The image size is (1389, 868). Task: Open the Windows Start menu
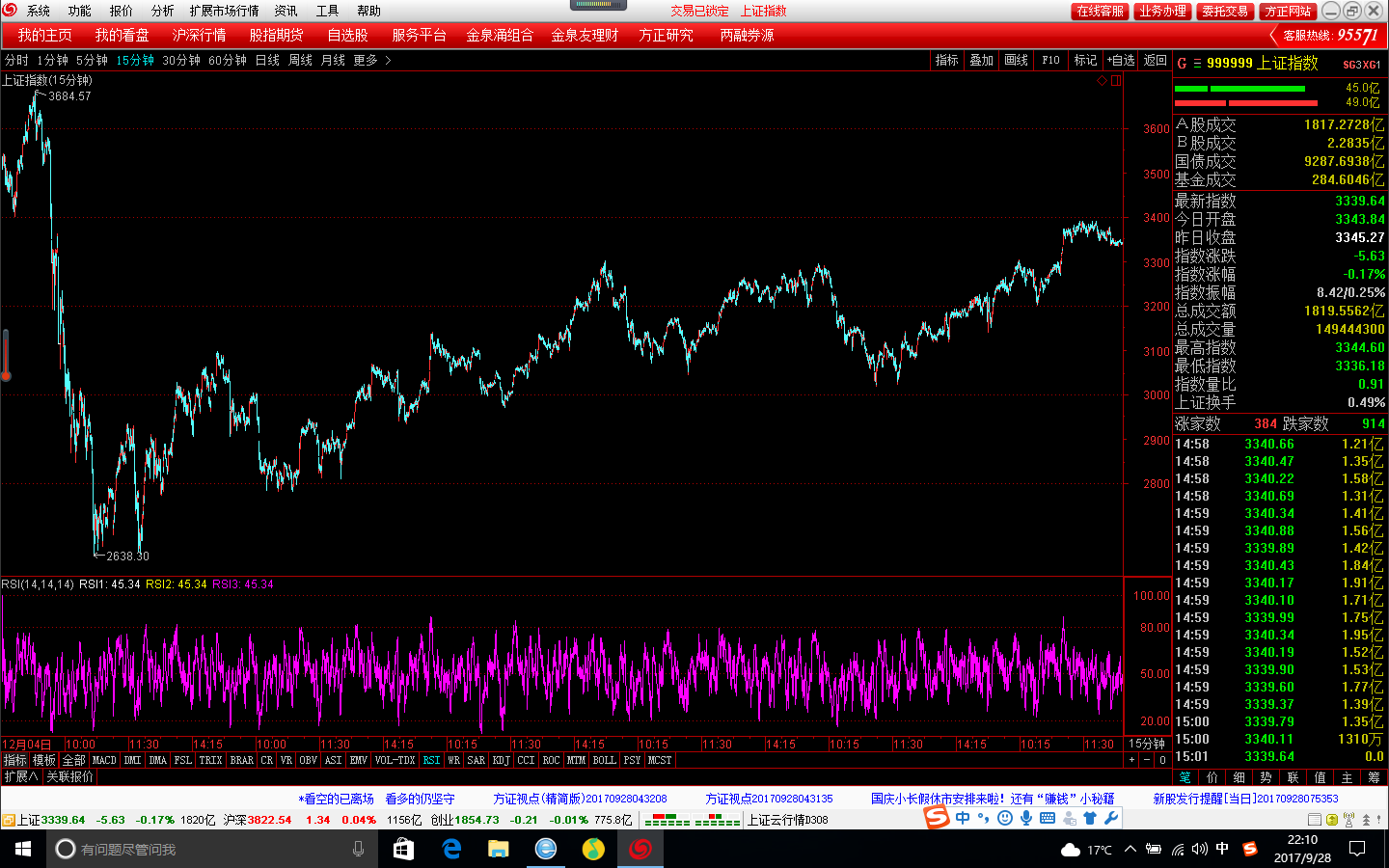pyautogui.click(x=23, y=849)
